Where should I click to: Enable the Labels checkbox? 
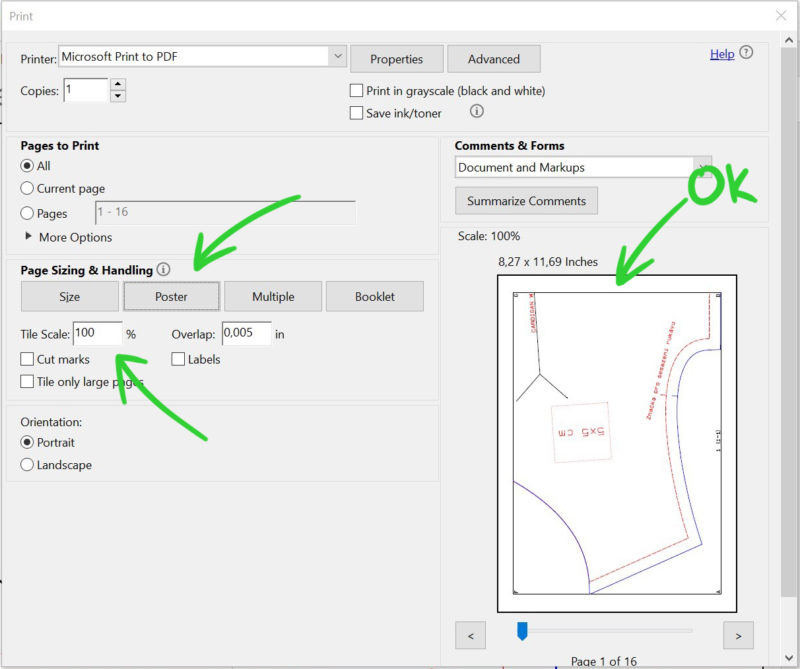point(178,359)
